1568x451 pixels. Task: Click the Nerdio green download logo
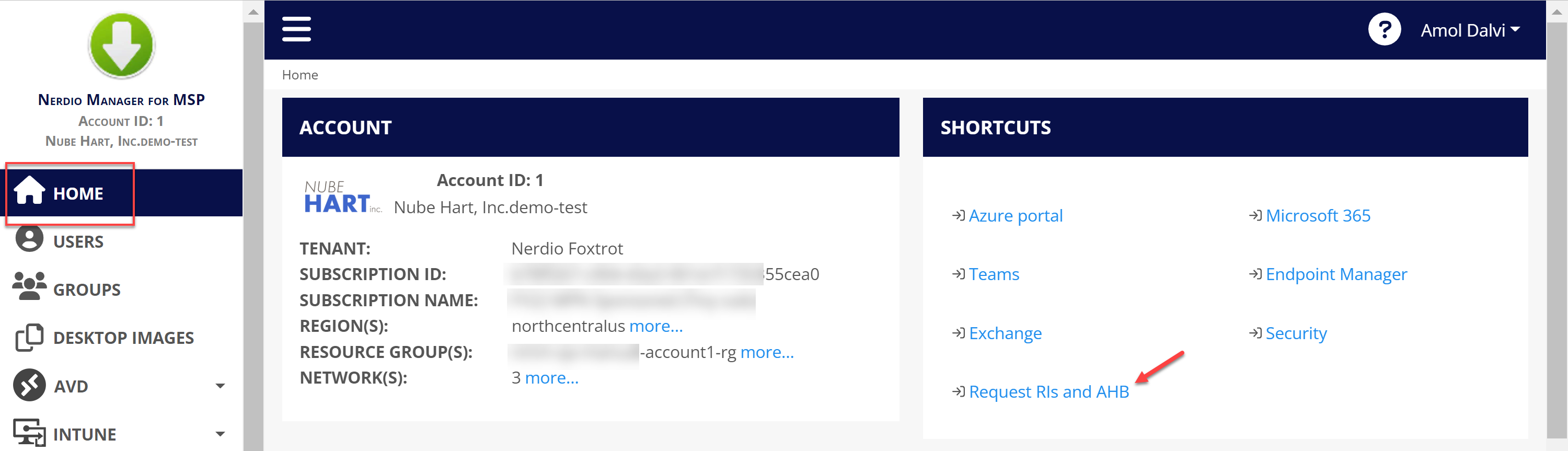(121, 45)
